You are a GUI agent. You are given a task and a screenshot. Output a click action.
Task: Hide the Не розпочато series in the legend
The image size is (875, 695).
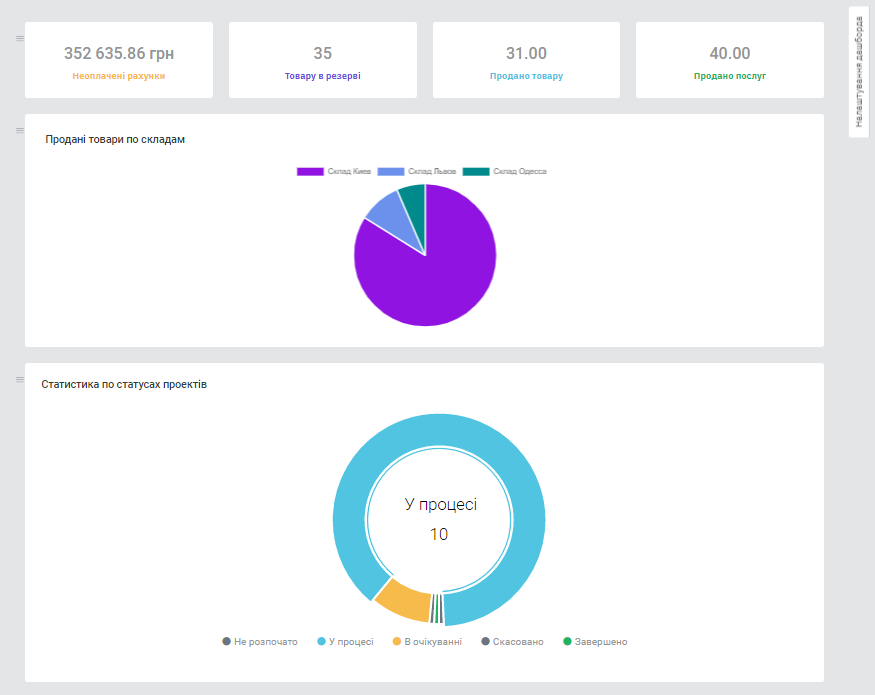260,642
